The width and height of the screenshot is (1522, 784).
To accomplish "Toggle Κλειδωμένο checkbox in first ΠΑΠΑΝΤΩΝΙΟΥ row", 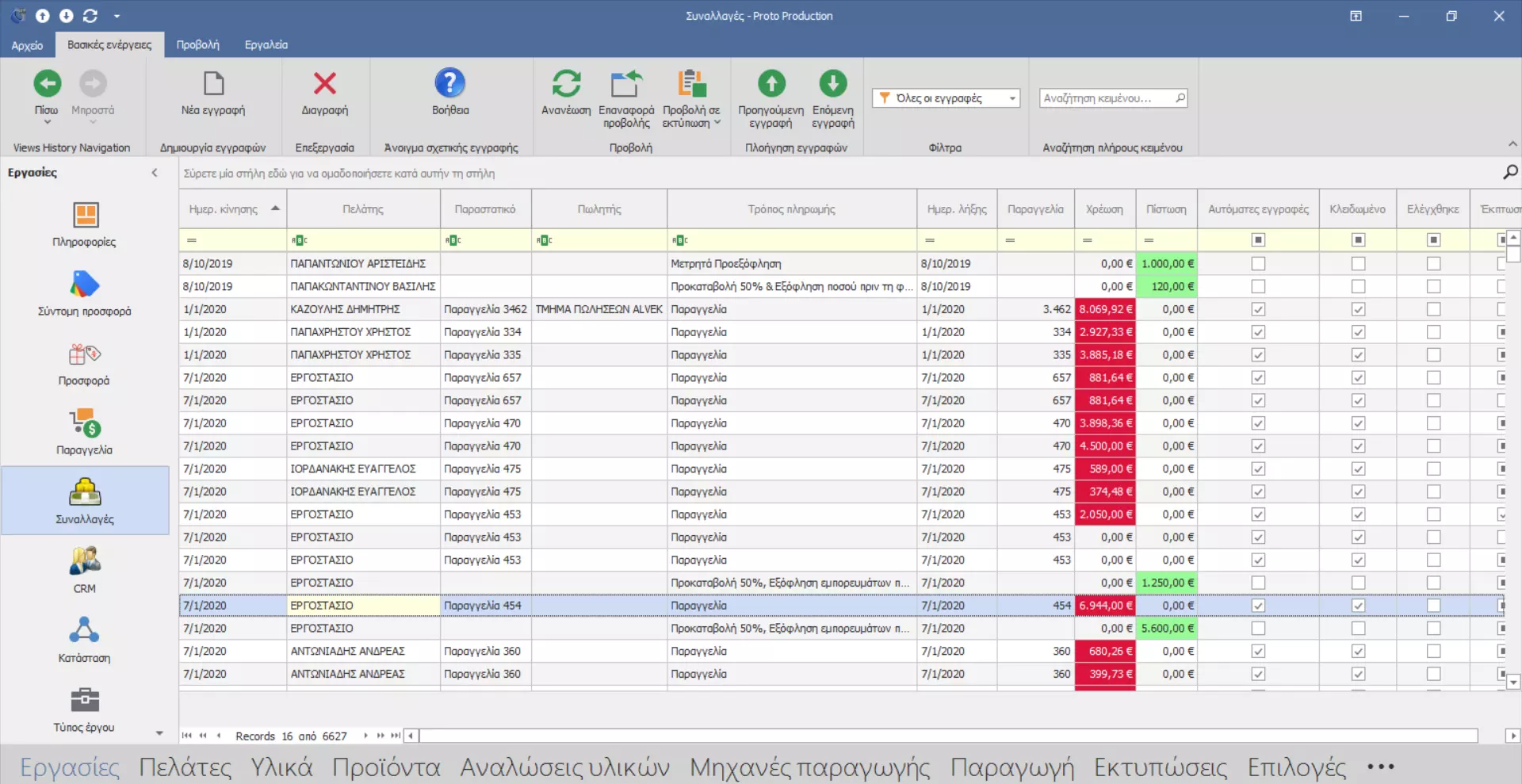I will tap(1358, 264).
